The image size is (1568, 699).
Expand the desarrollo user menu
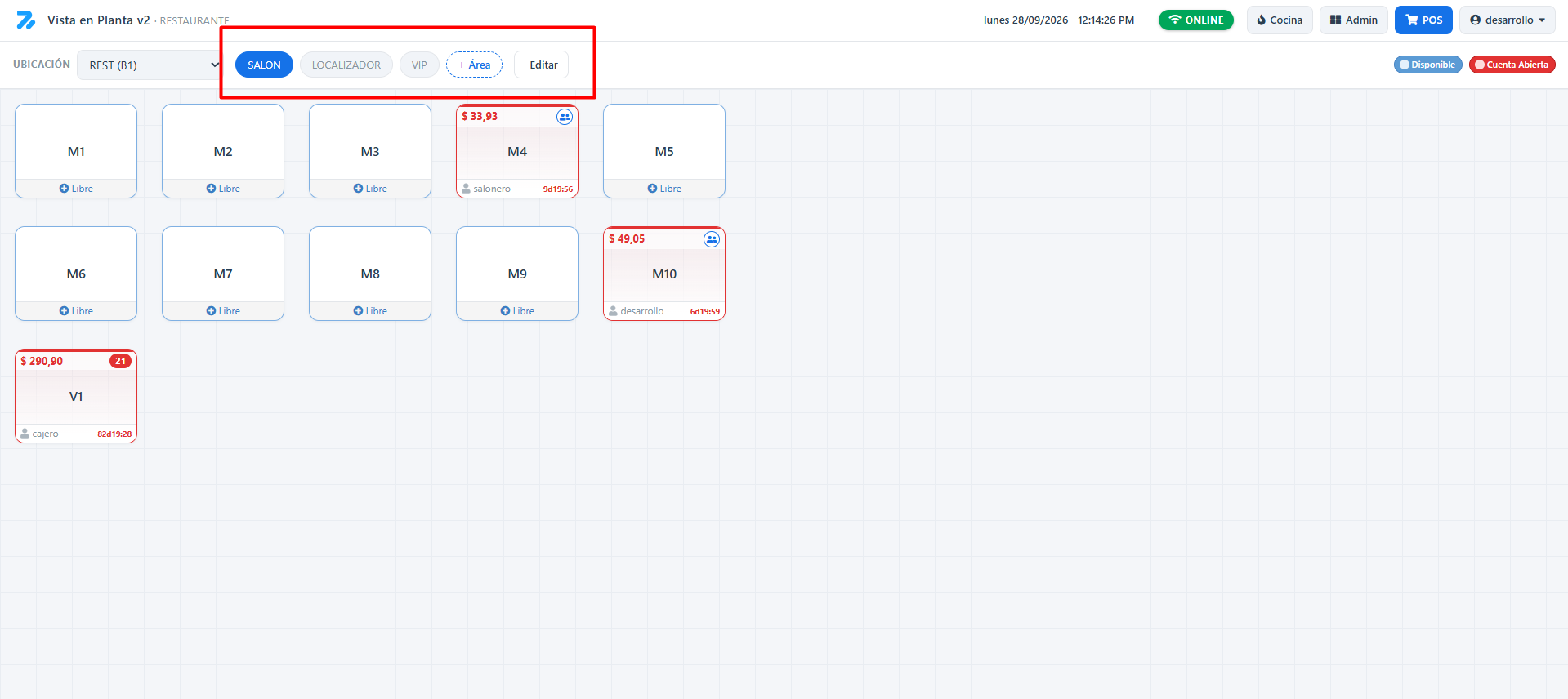point(1508,20)
